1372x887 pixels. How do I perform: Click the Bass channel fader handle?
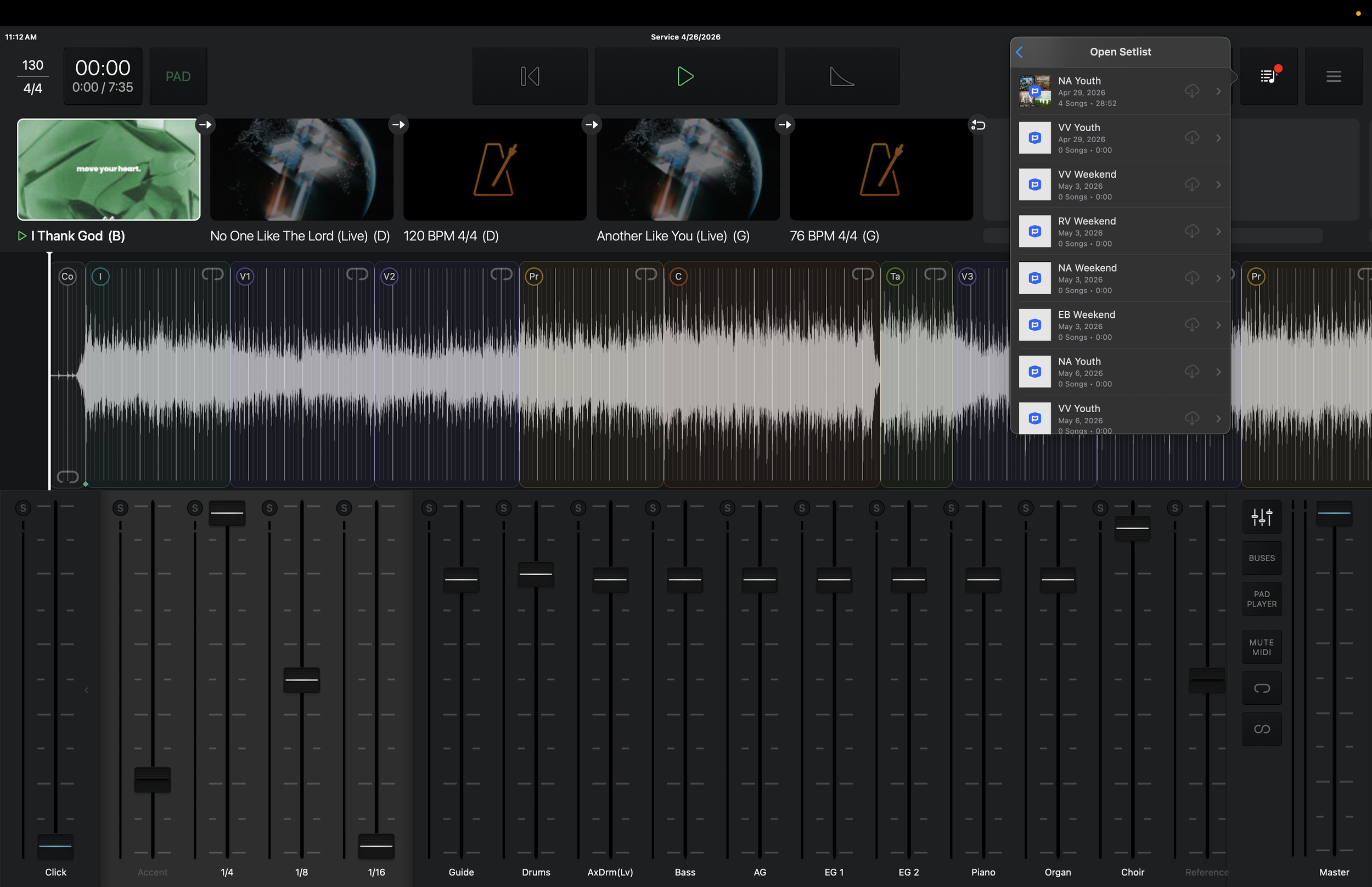click(x=684, y=580)
